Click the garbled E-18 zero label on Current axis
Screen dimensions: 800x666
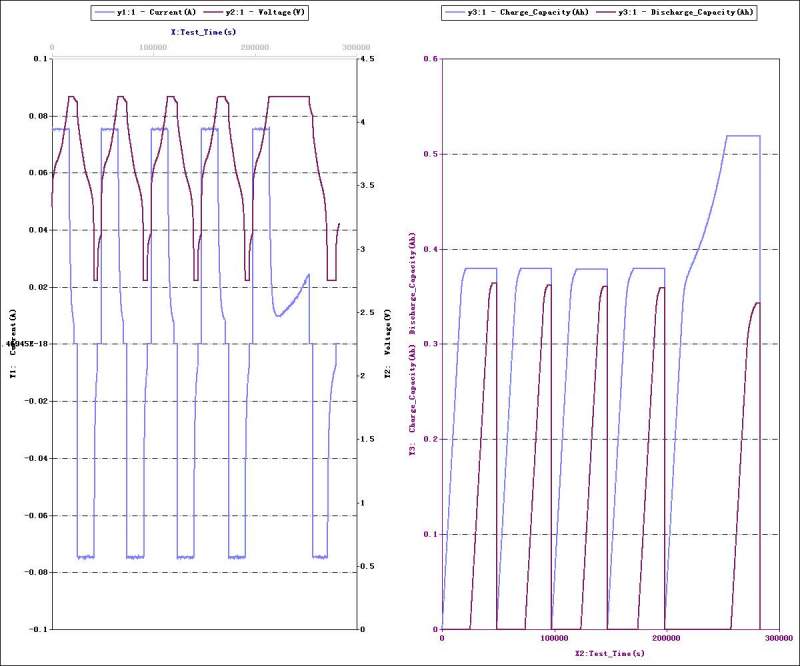click(x=27, y=344)
